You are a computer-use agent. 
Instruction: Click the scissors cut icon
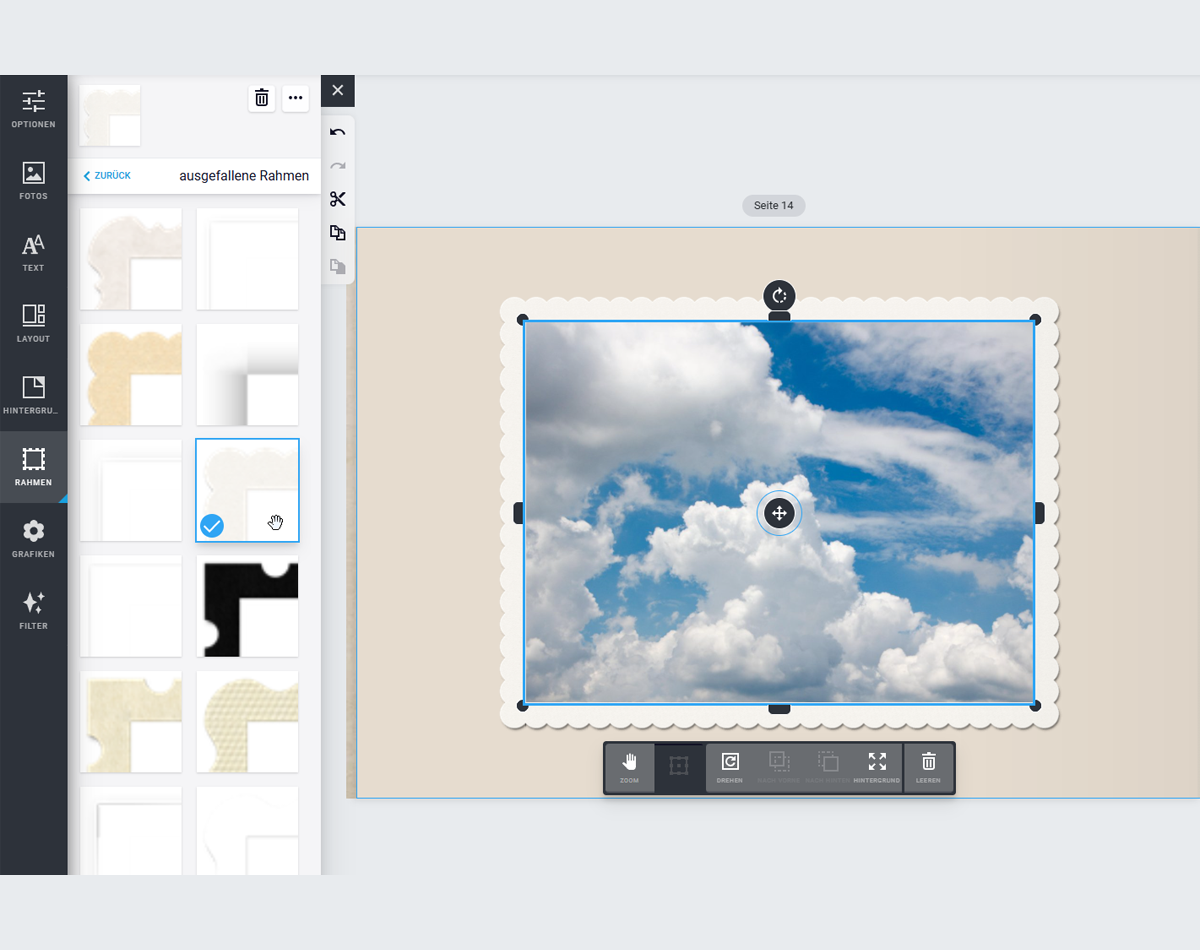338,199
